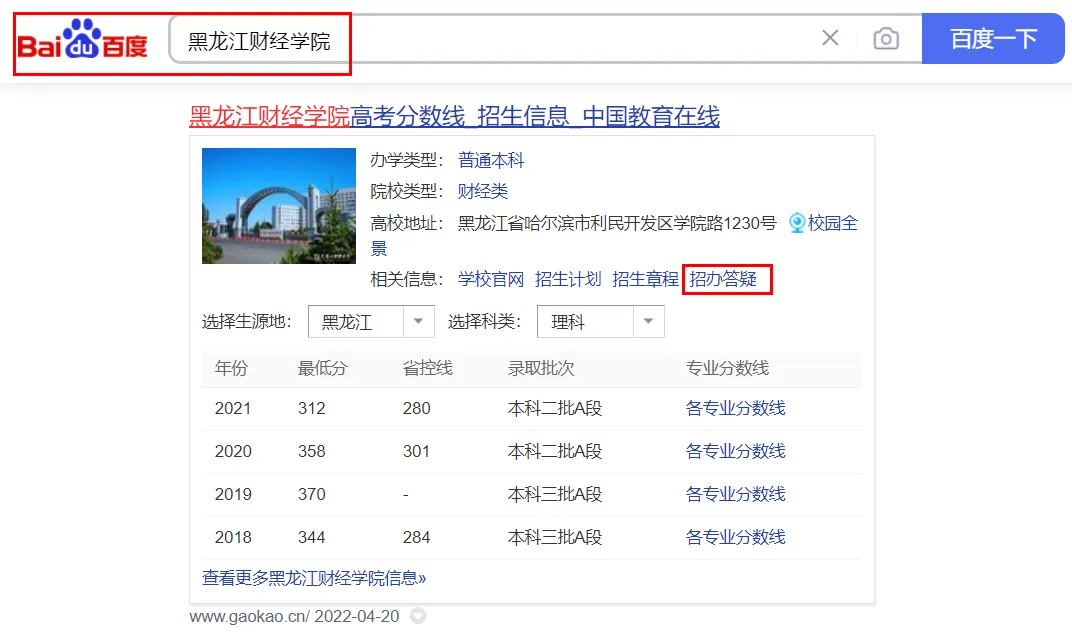Click the campus panorama icon
Screen dimensions: 1072x633
[x=797, y=223]
